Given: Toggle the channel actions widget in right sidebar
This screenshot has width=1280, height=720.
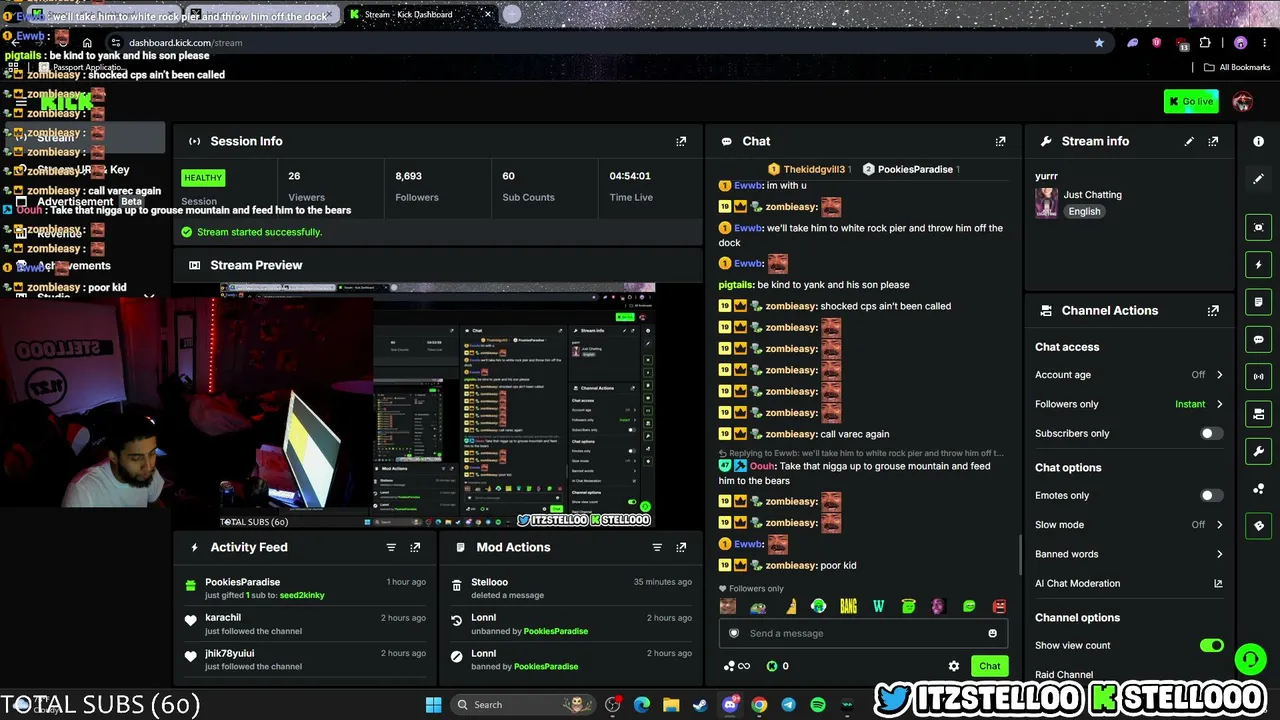Looking at the screenshot, I should tap(1258, 414).
